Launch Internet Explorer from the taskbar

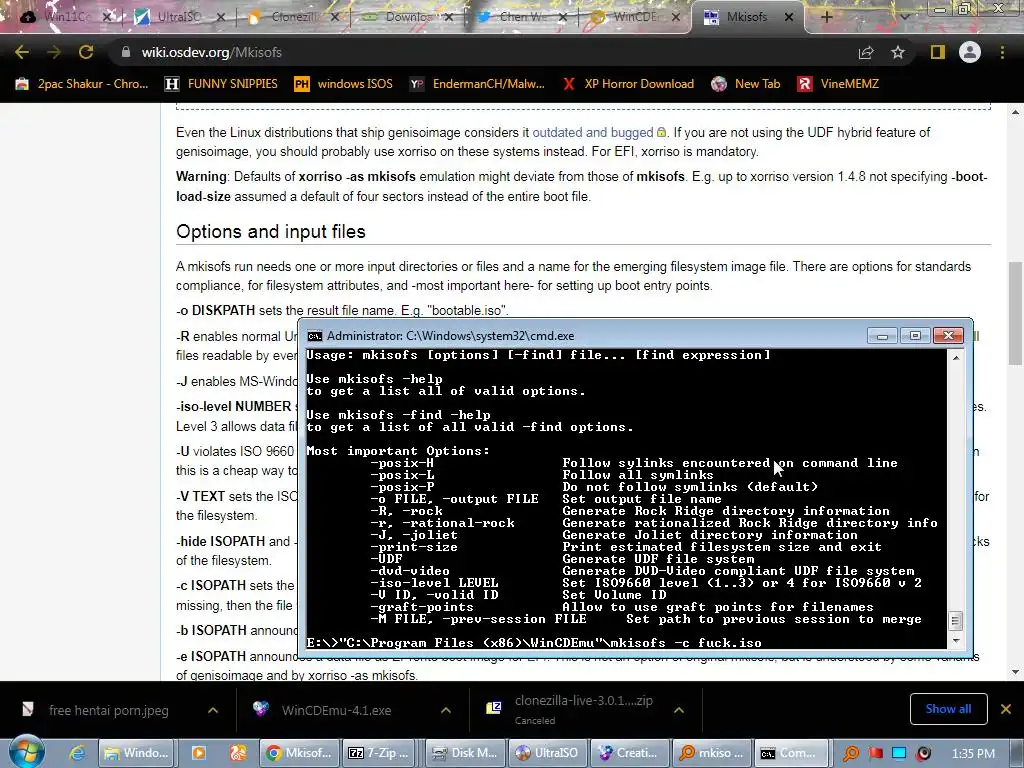(77, 753)
